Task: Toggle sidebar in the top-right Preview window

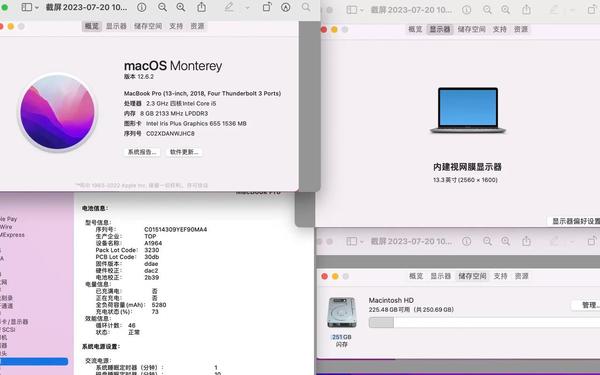Action: [352, 10]
